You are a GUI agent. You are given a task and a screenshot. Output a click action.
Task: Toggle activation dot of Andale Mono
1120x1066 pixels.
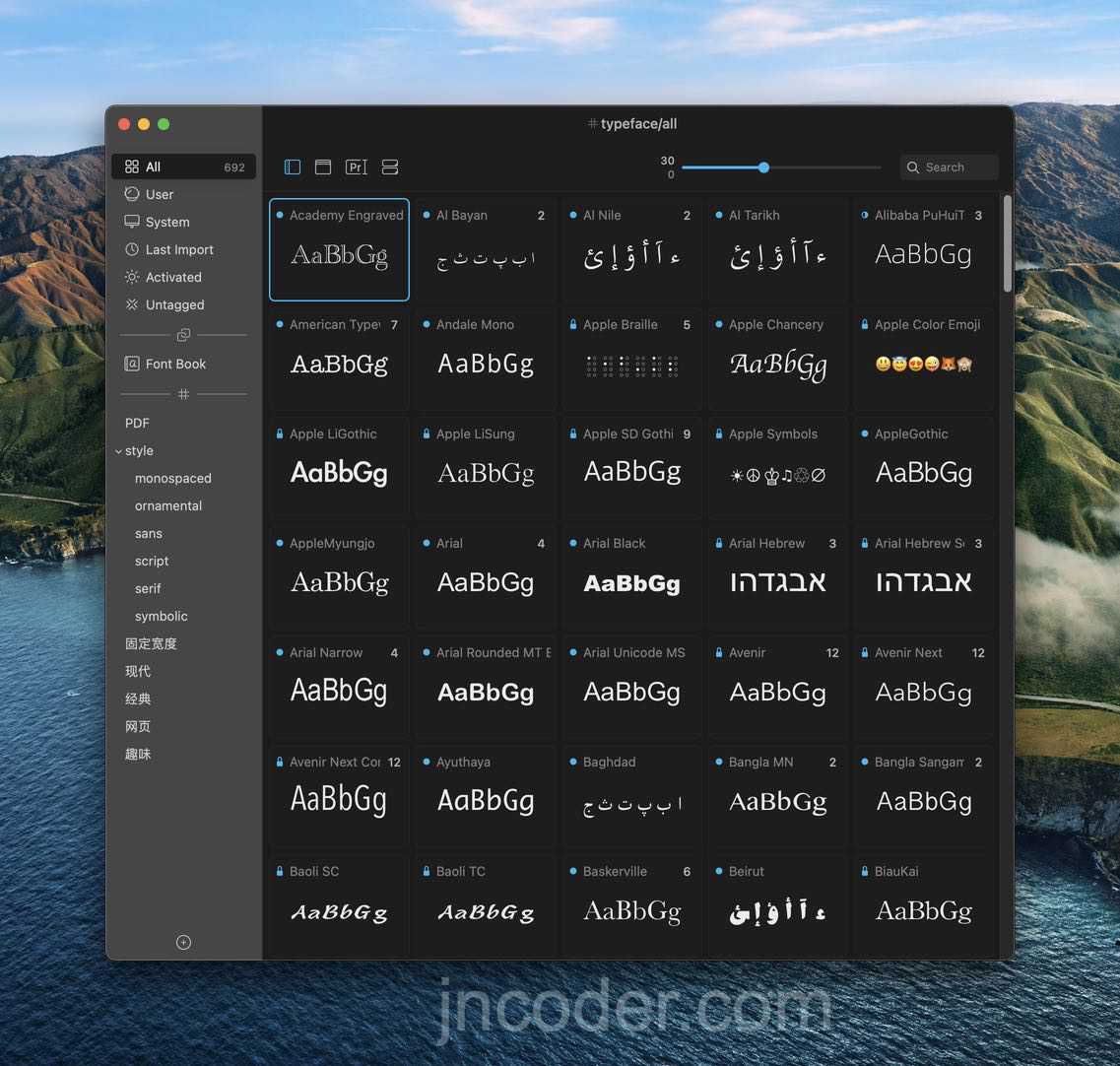coord(427,324)
